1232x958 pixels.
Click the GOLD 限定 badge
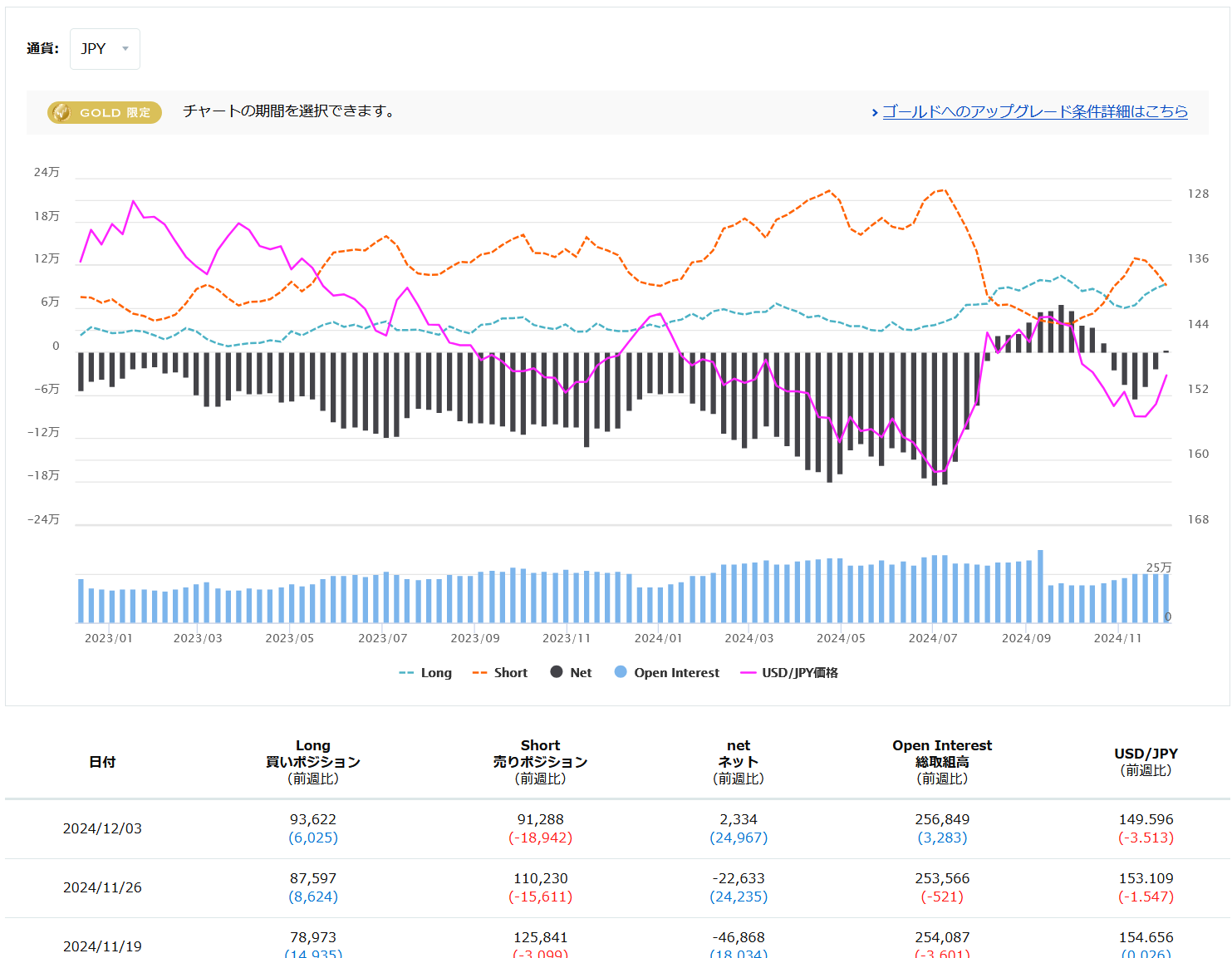coord(105,112)
